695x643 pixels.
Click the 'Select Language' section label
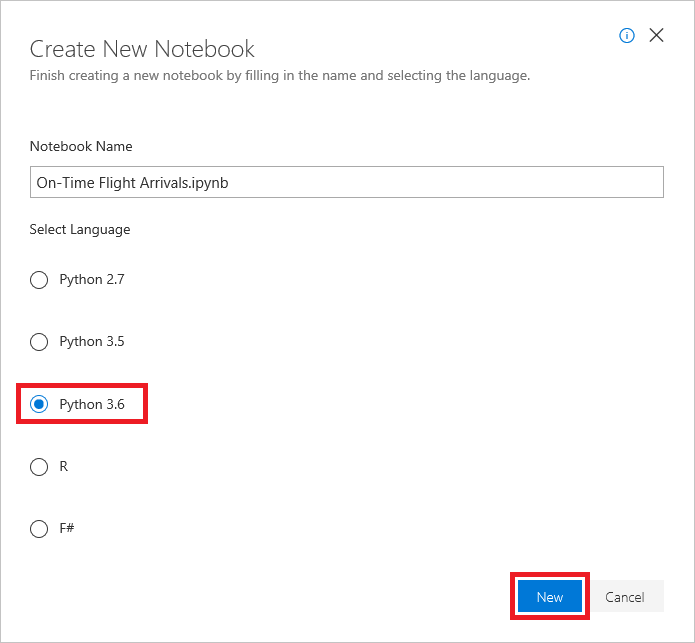pos(80,229)
